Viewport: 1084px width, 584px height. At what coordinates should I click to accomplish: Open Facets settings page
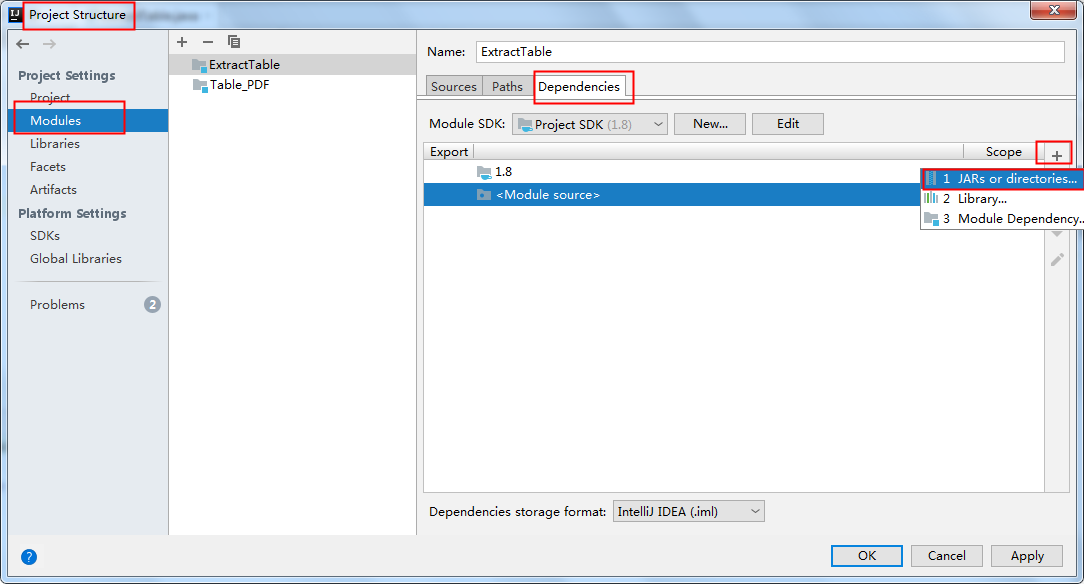[48, 167]
